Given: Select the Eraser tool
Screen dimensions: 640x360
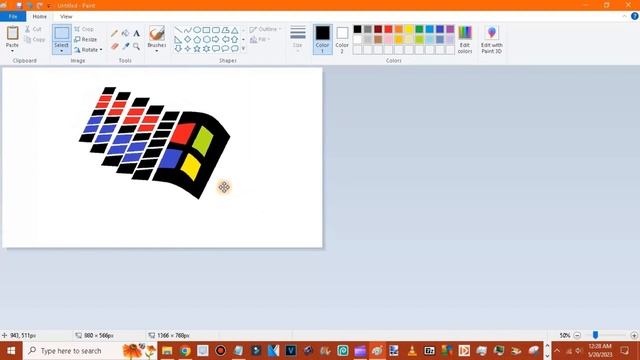Looking at the screenshot, I should tap(115, 46).
